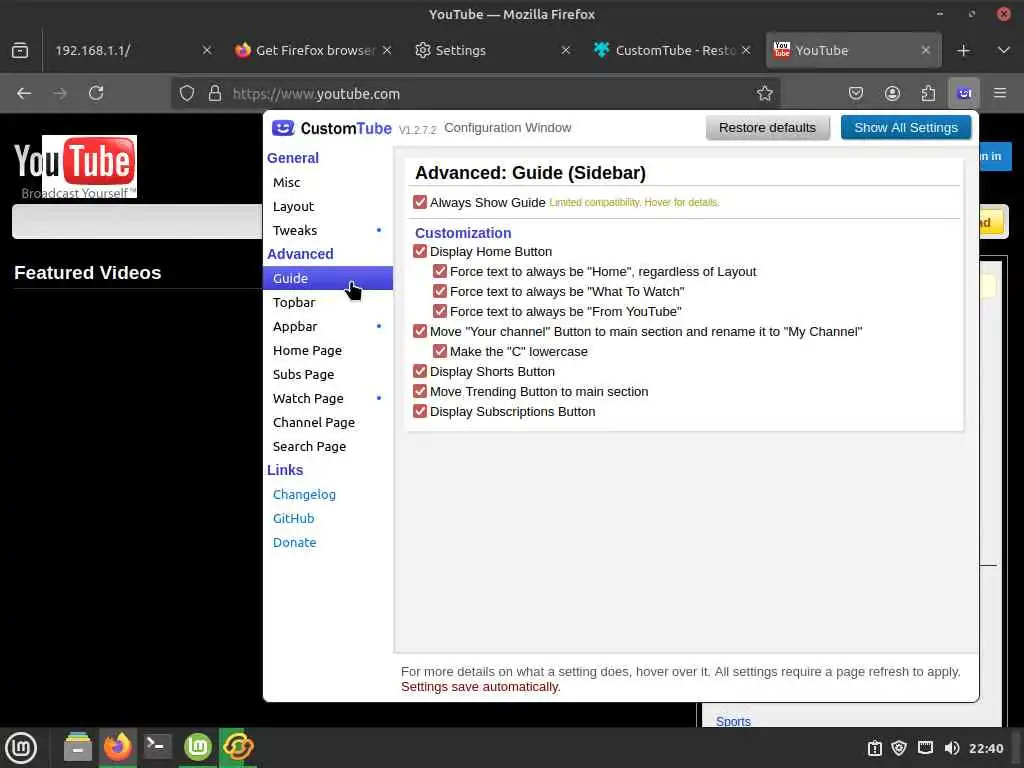This screenshot has width=1024, height=768.
Task: Open the Firefox account icon
Action: pyautogui.click(x=892, y=93)
